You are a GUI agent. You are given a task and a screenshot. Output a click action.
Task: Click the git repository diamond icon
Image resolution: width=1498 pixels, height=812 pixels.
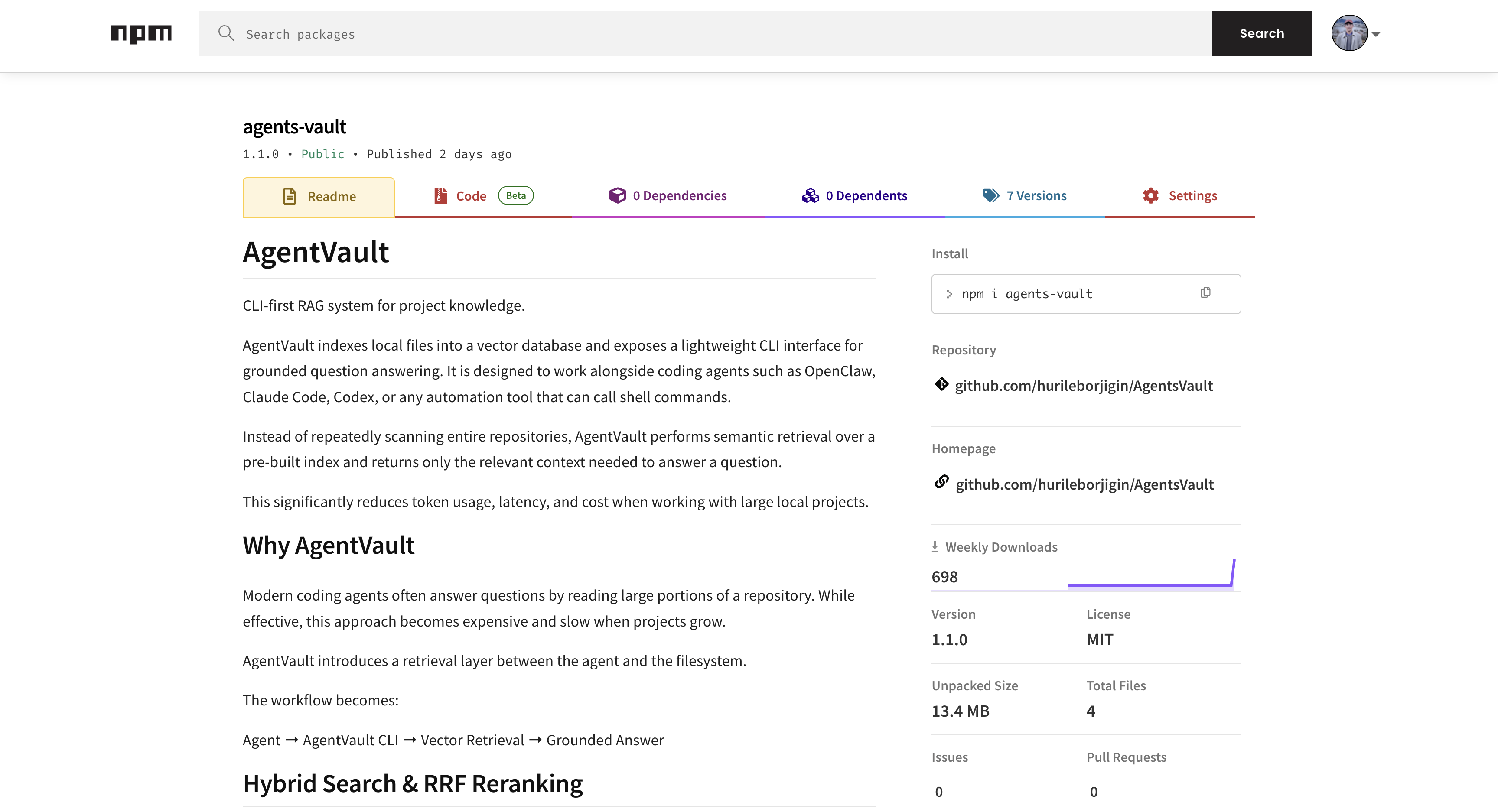[941, 384]
